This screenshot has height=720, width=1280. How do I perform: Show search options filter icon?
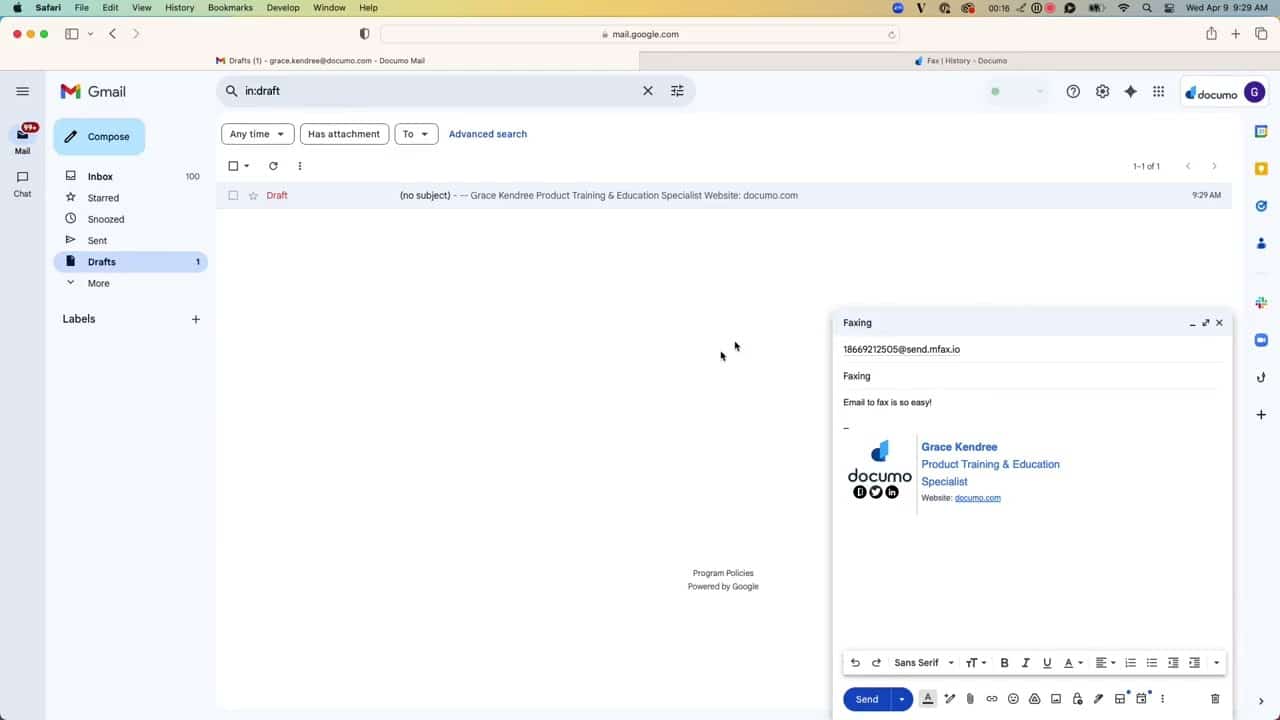pos(677,91)
